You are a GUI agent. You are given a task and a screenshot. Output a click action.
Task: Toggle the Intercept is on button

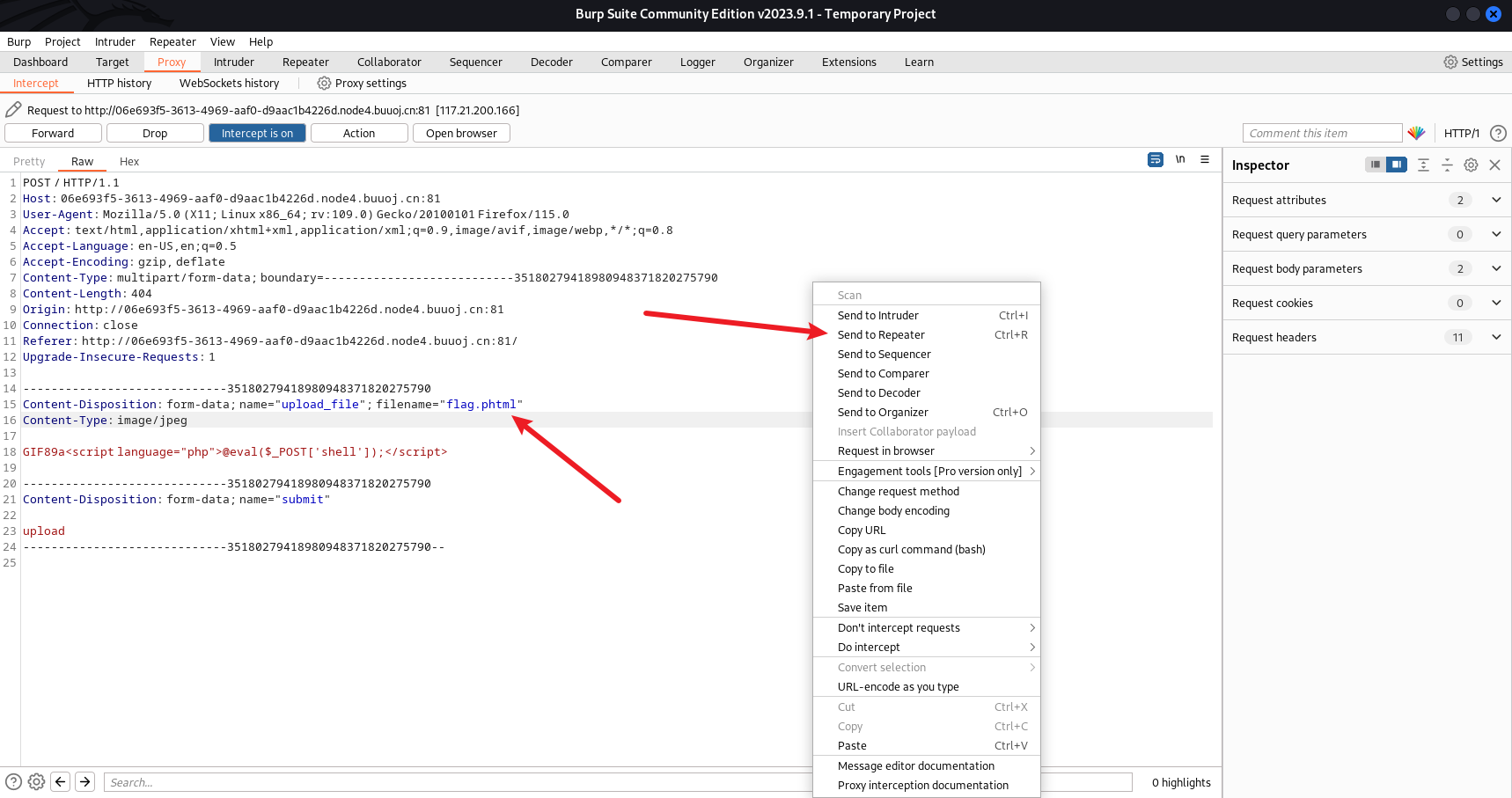(x=257, y=133)
